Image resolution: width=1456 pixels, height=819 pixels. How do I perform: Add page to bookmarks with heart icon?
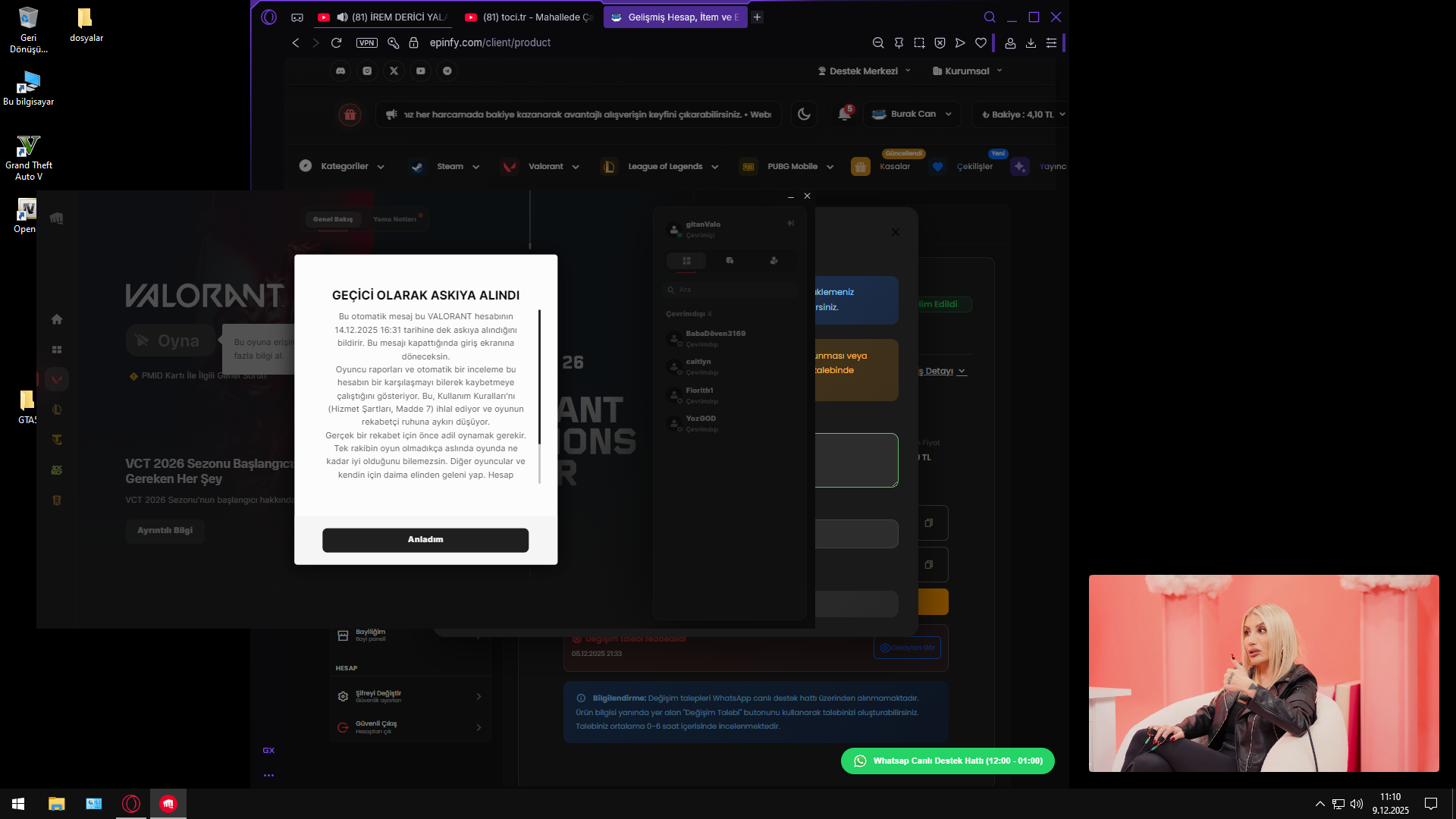point(981,43)
